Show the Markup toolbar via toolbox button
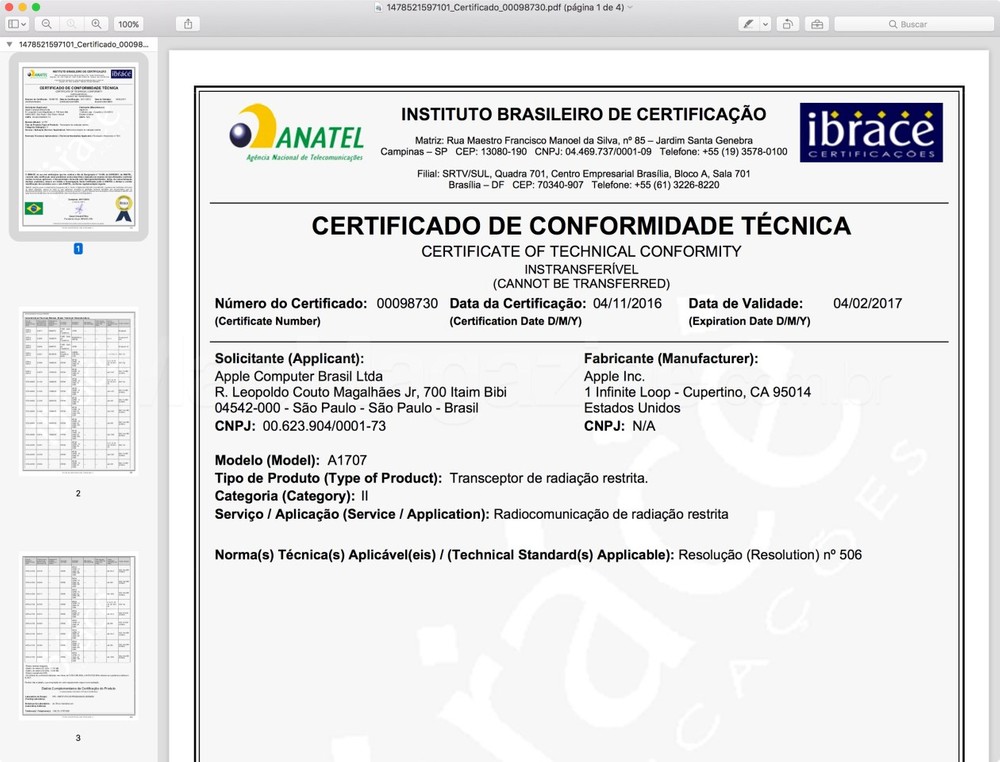 click(817, 23)
